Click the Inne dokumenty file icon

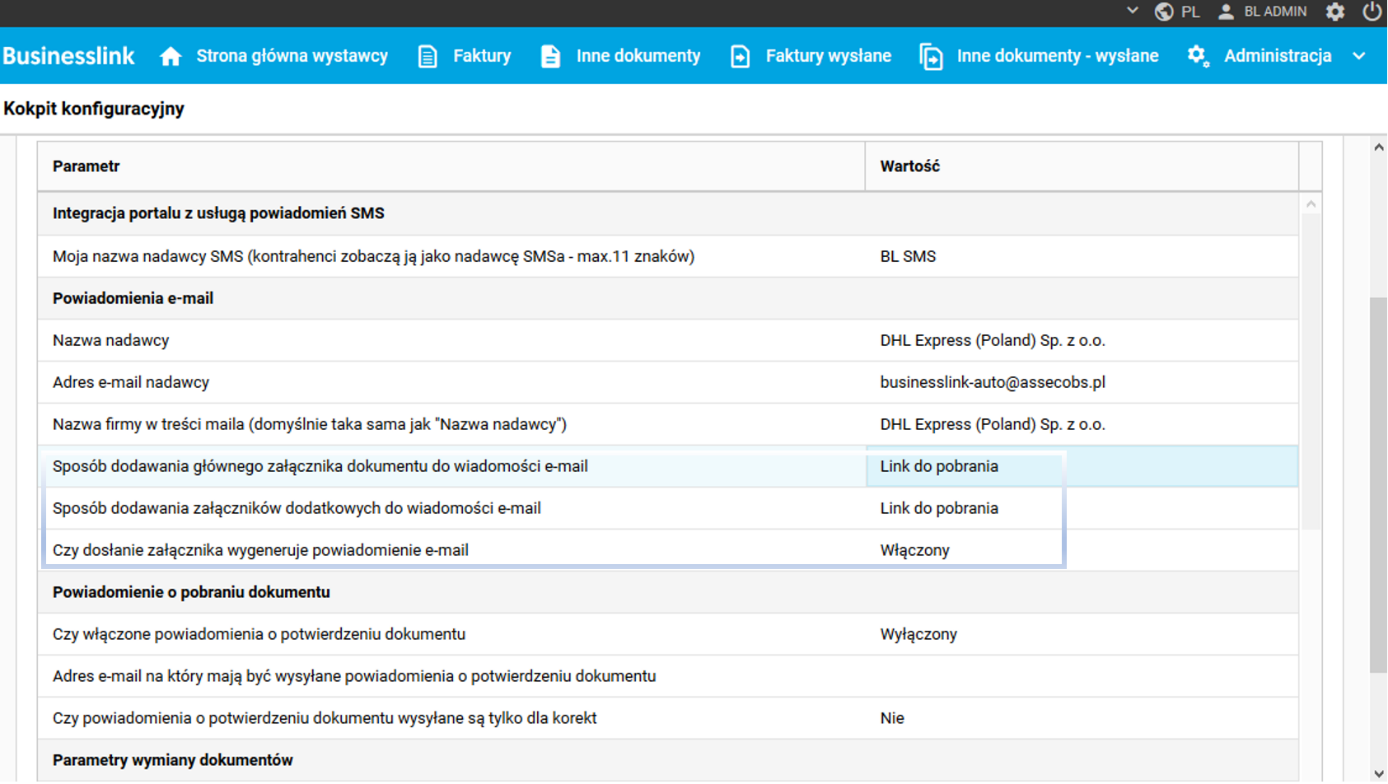[x=551, y=57]
